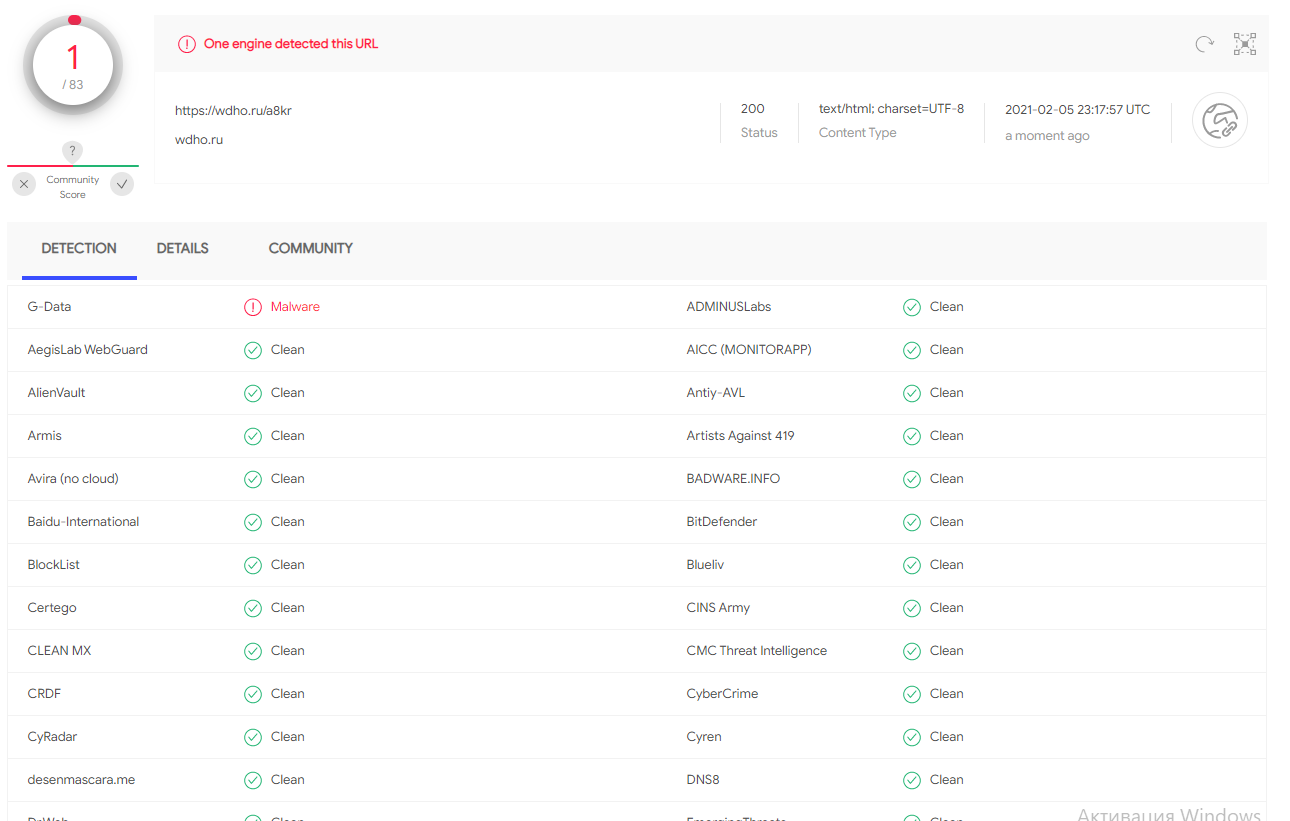
Task: Switch to the DETECTION tab
Action: point(79,248)
